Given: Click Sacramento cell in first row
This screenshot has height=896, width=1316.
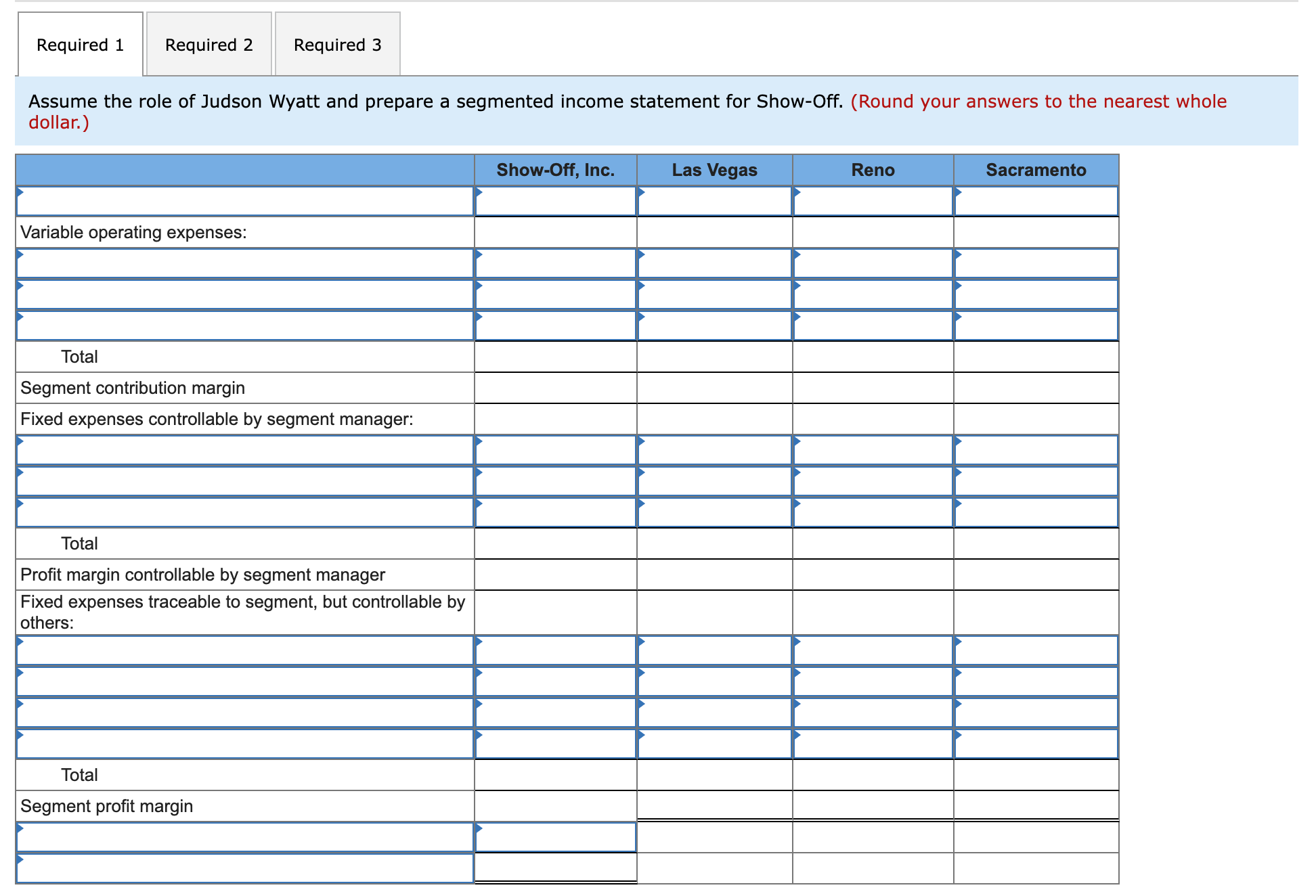Looking at the screenshot, I should pos(1036,202).
